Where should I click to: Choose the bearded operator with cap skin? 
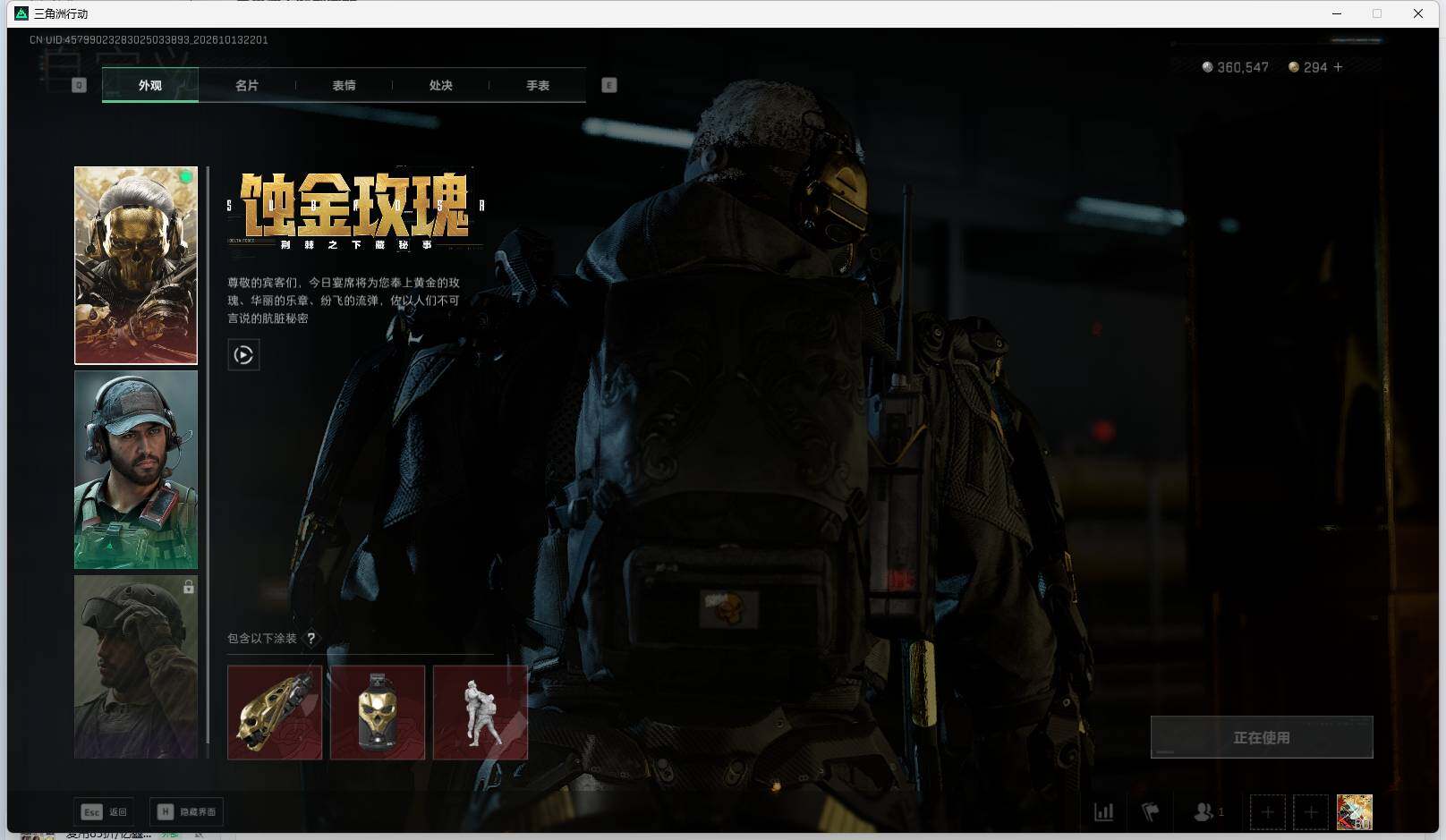click(136, 470)
